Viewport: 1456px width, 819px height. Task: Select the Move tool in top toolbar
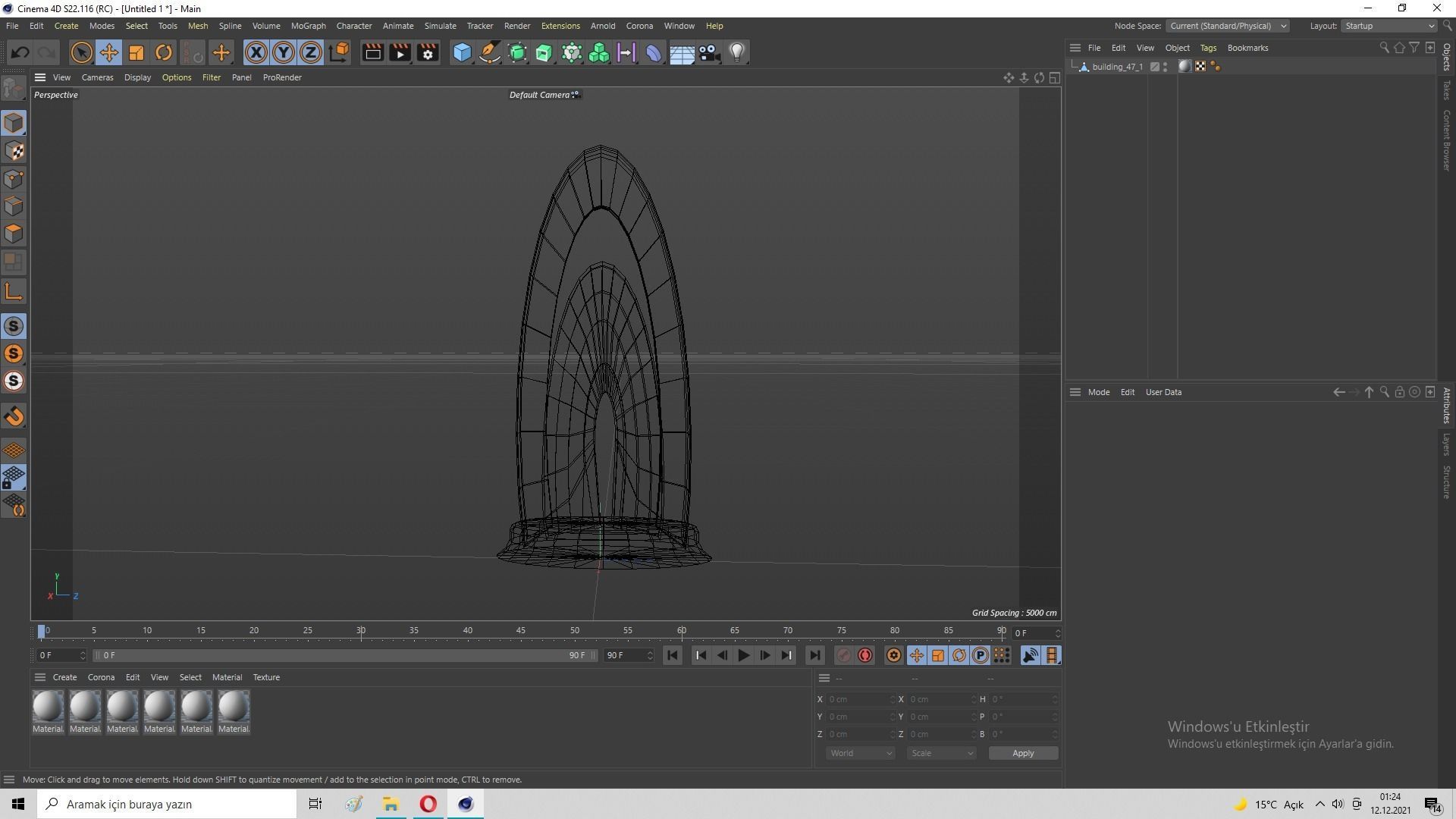click(108, 52)
